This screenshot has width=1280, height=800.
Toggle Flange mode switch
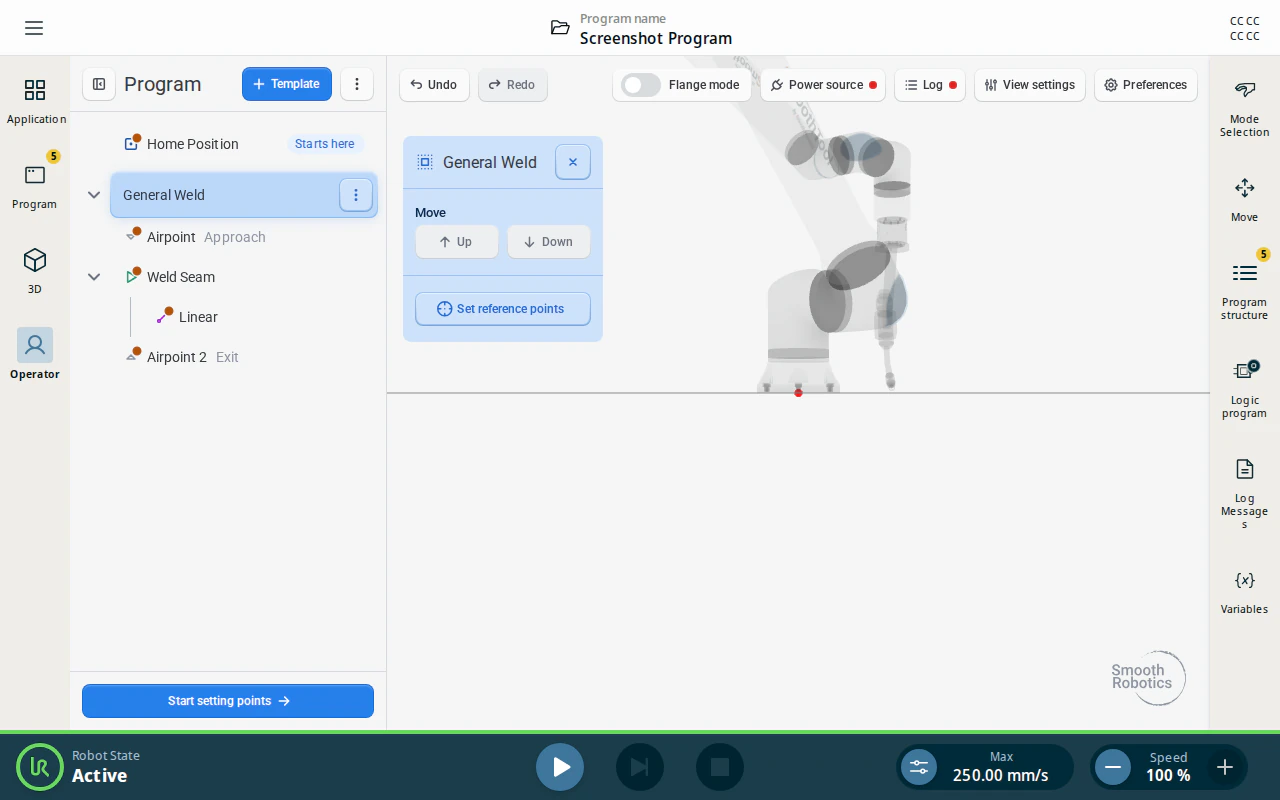click(x=641, y=85)
